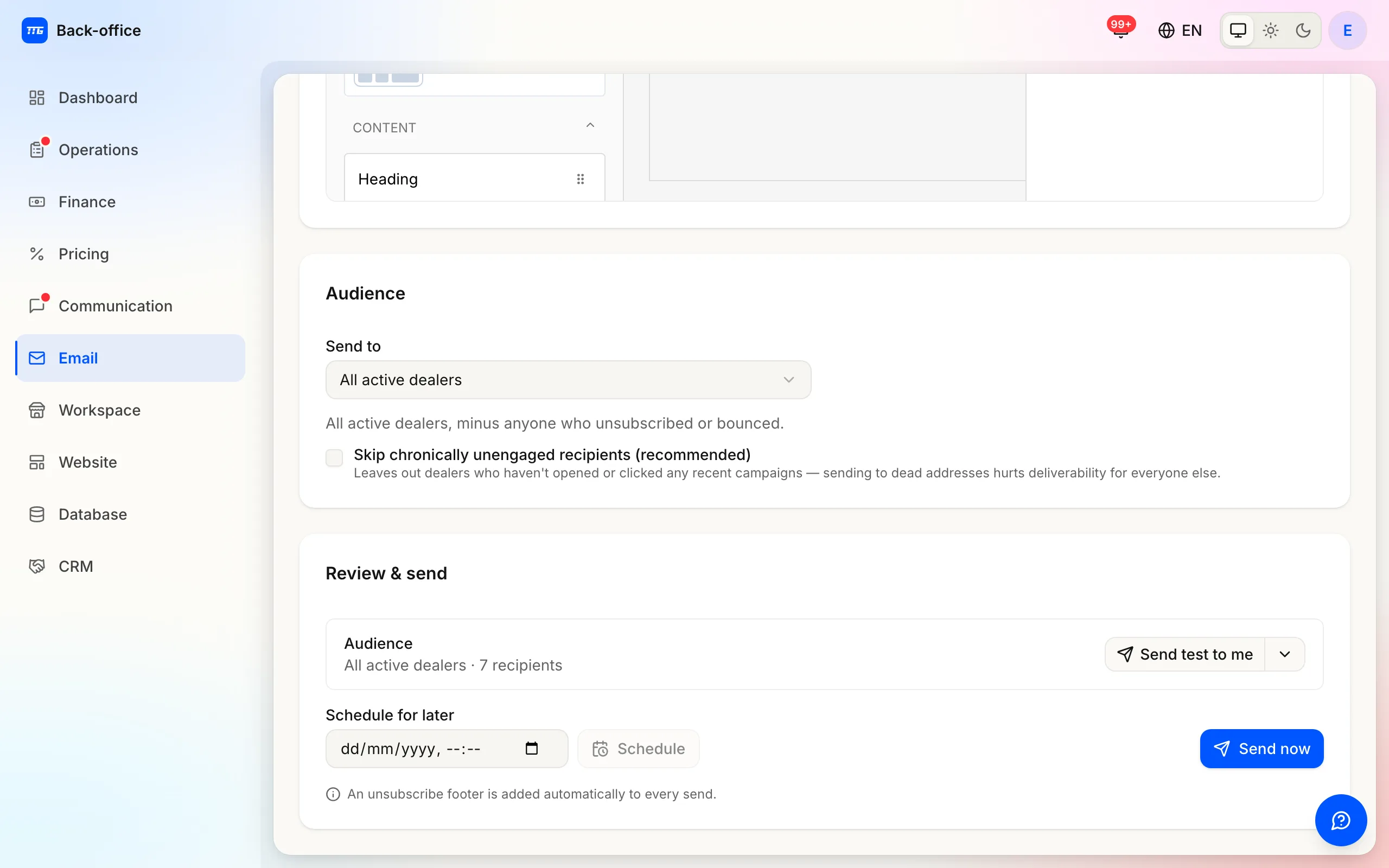Expand the Send test options arrow
This screenshot has width=1389, height=868.
1285,654
